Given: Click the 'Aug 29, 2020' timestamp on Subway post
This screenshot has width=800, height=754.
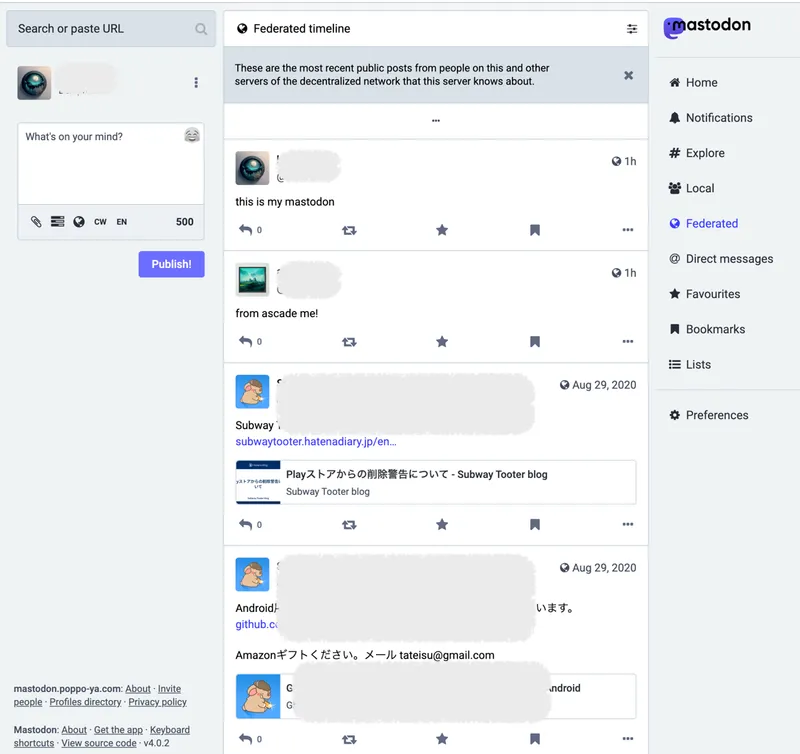Looking at the screenshot, I should 604,385.
